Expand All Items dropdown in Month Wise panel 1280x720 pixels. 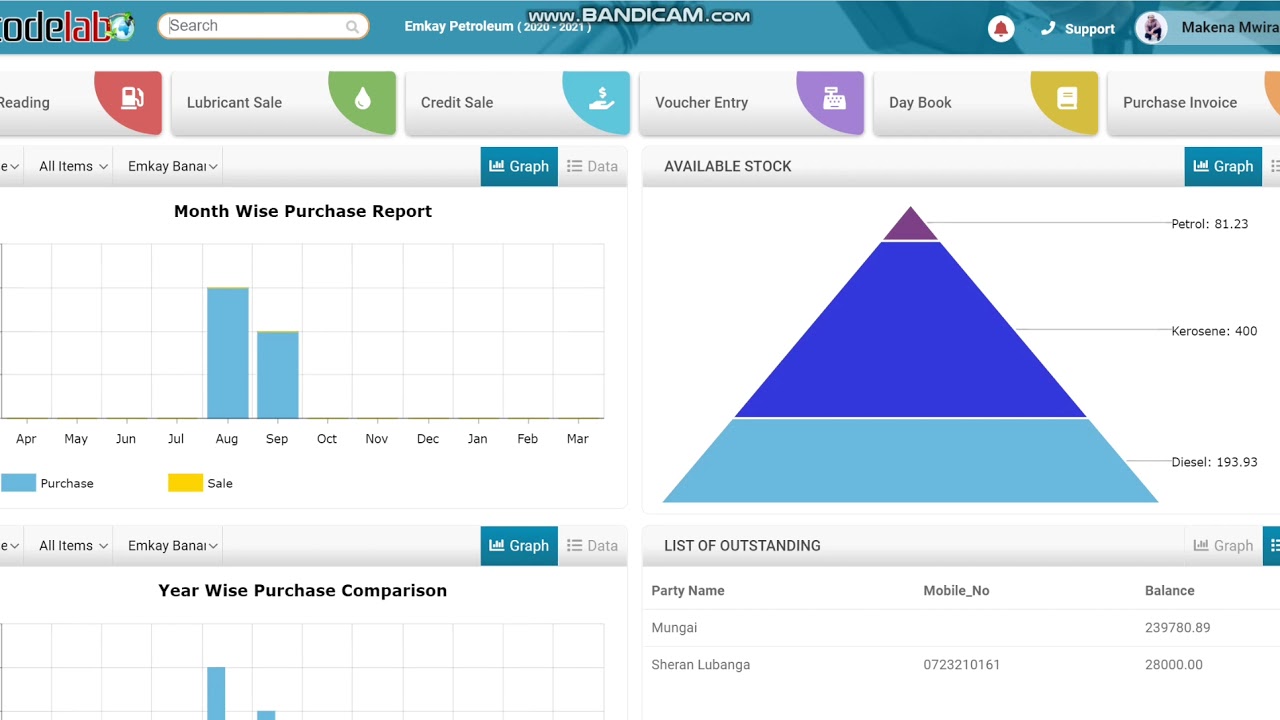click(73, 166)
